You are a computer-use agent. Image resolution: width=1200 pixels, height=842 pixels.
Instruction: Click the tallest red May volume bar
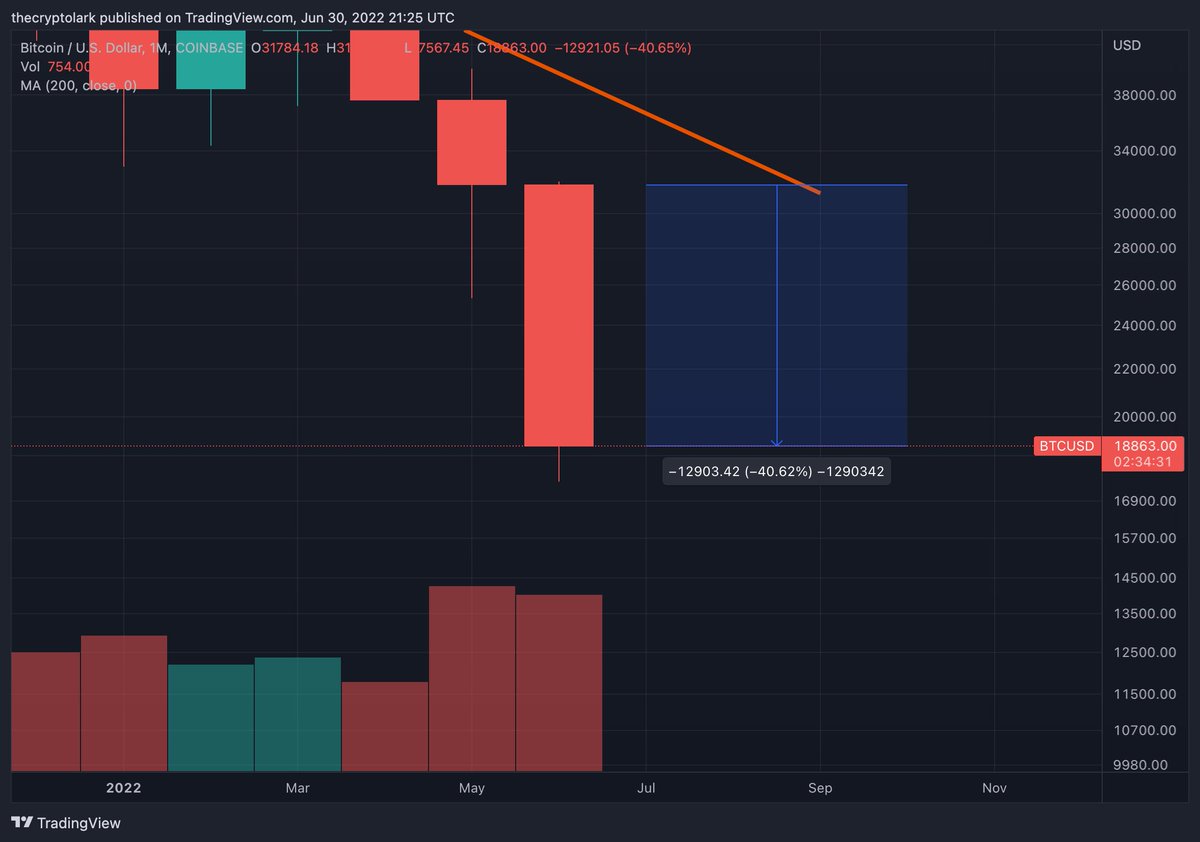472,679
